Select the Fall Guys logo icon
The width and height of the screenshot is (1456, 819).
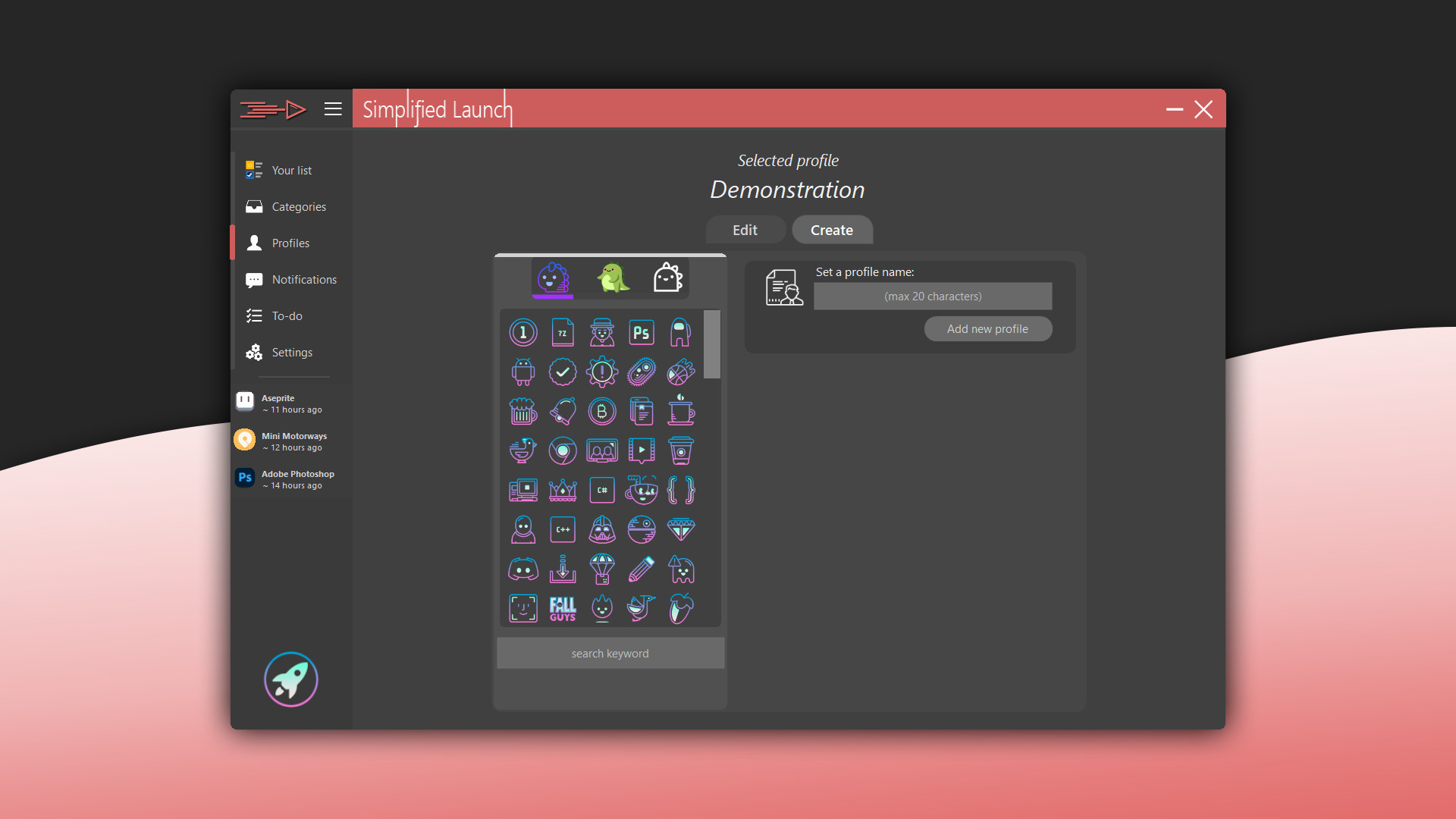[x=563, y=608]
